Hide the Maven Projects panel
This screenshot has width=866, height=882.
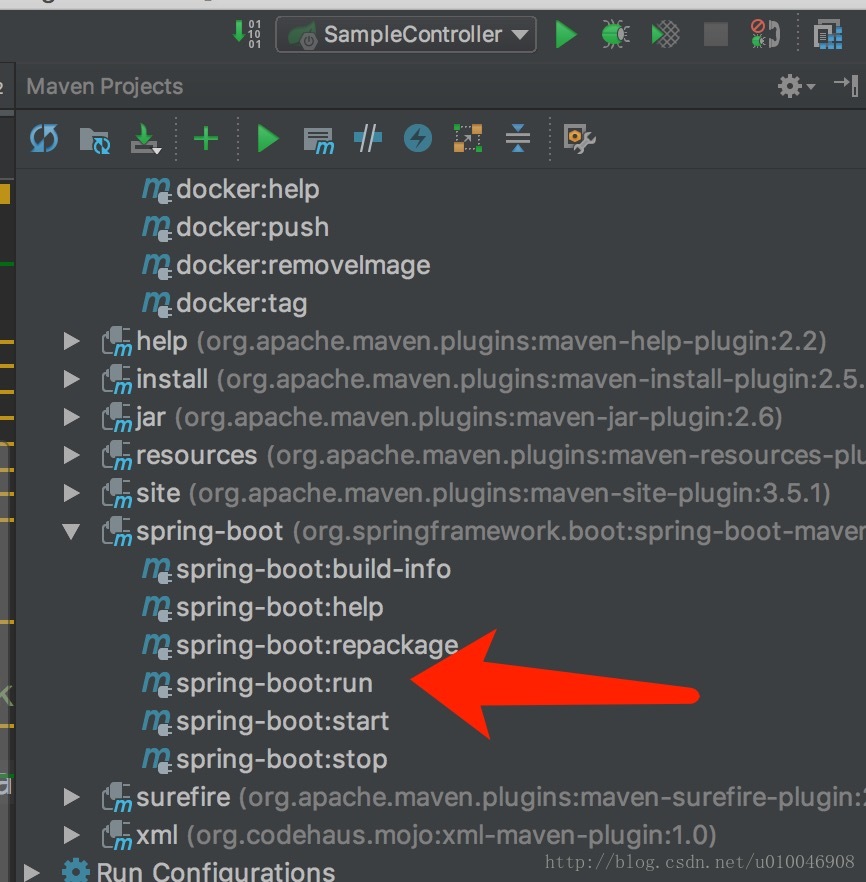click(x=846, y=86)
